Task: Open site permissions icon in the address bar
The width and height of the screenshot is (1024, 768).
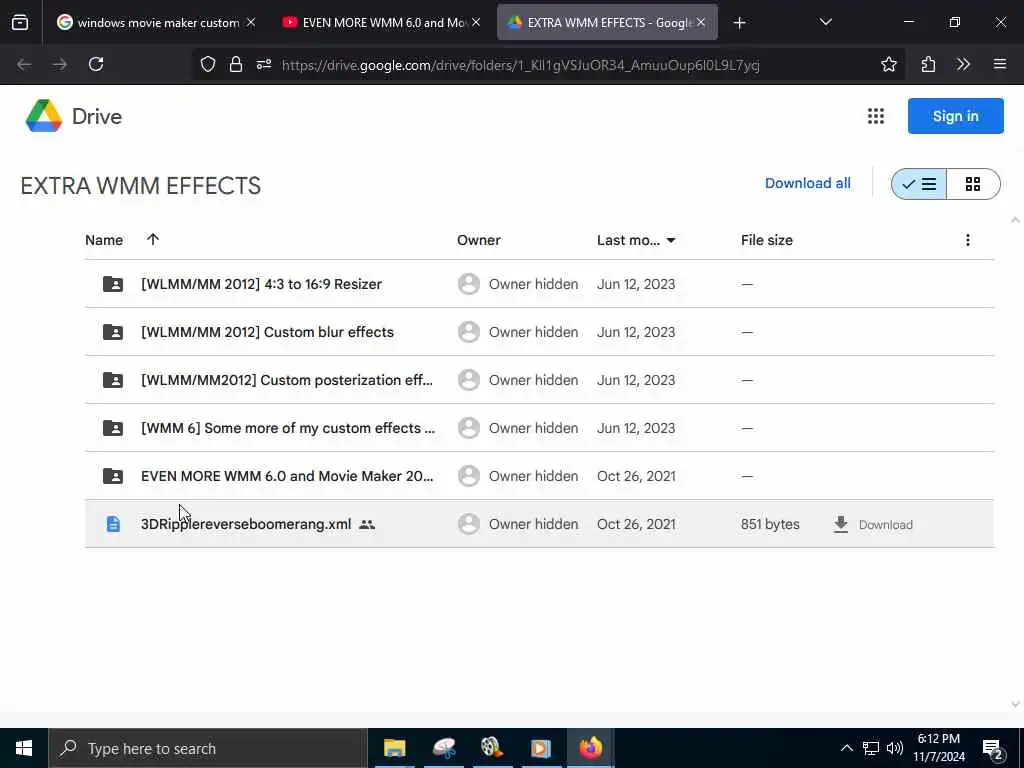Action: coord(264,64)
